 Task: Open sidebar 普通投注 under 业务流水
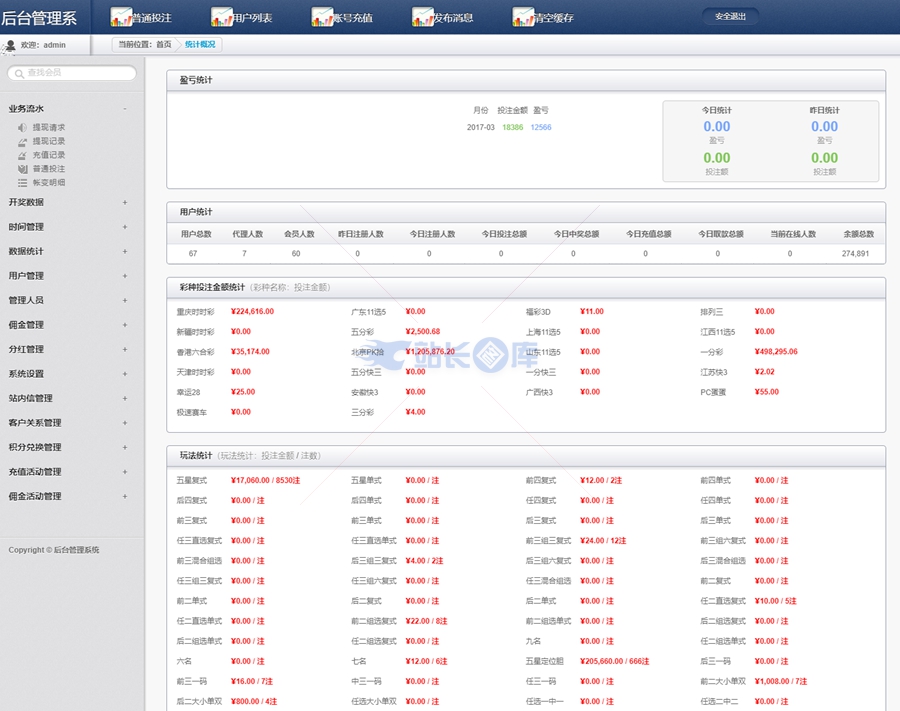point(48,169)
